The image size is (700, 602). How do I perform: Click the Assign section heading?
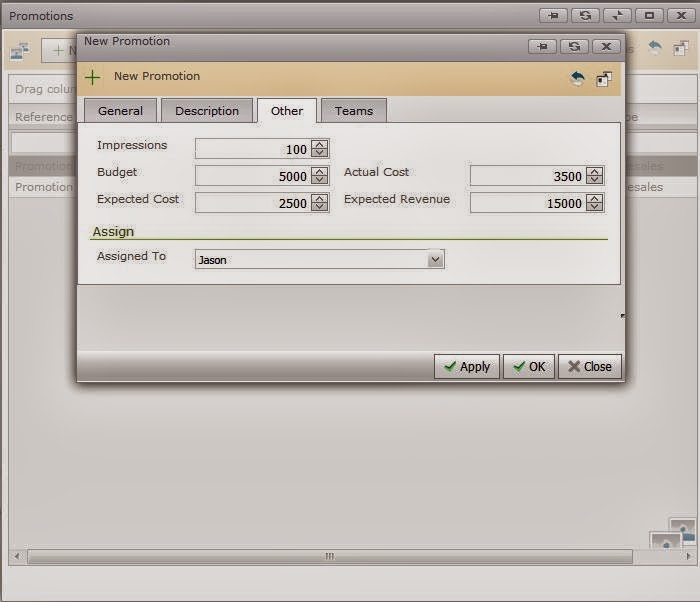coord(113,231)
